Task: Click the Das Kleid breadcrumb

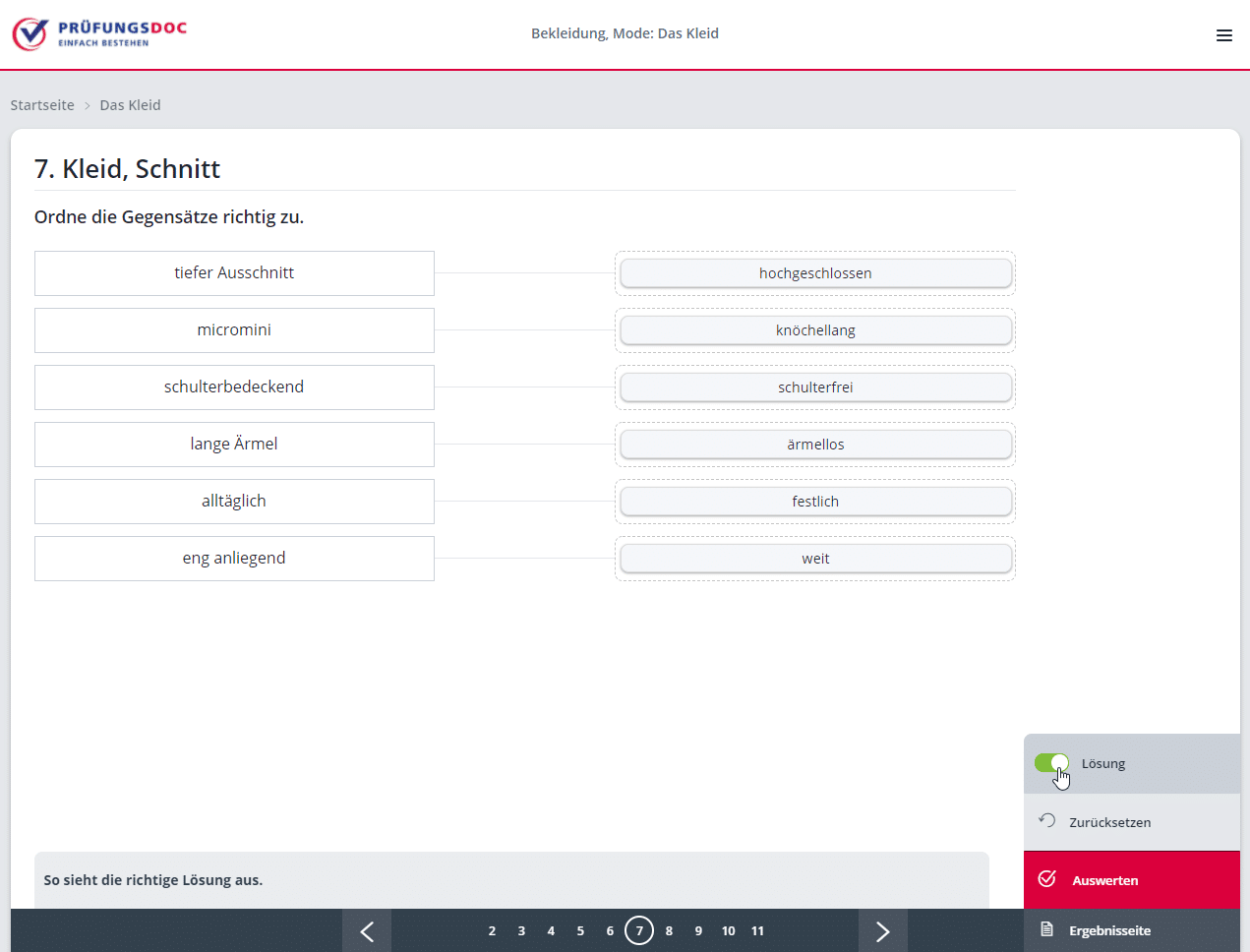Action: point(130,105)
